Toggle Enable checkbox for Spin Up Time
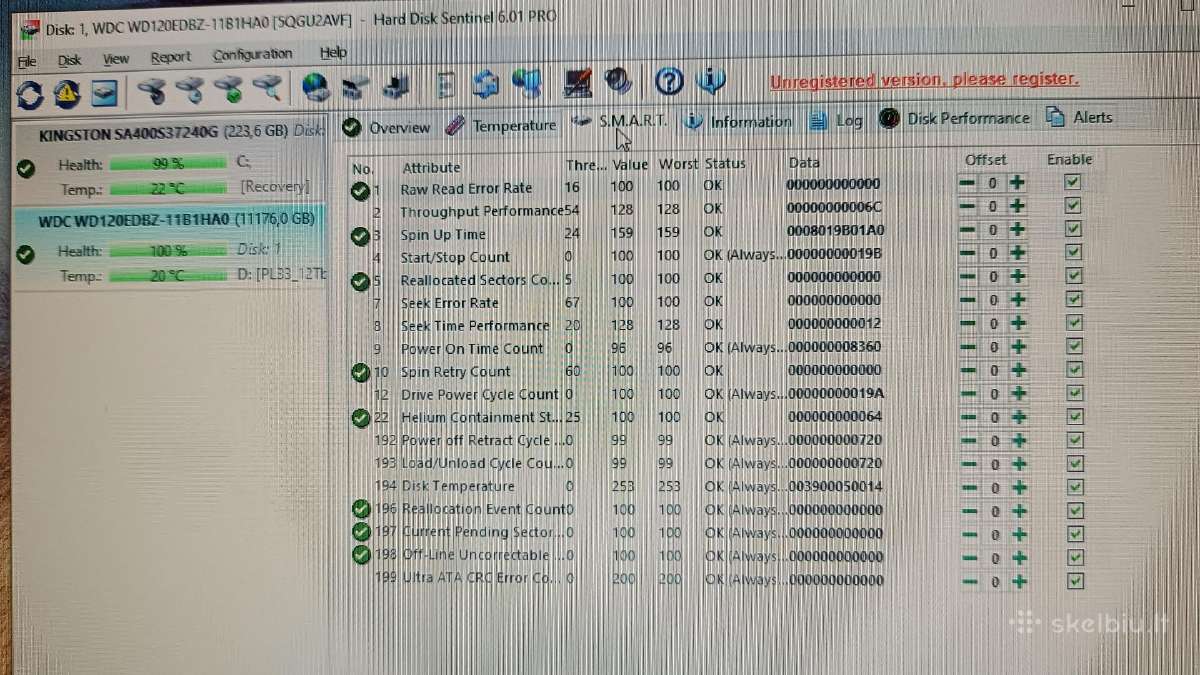The image size is (1200, 675). (1073, 229)
